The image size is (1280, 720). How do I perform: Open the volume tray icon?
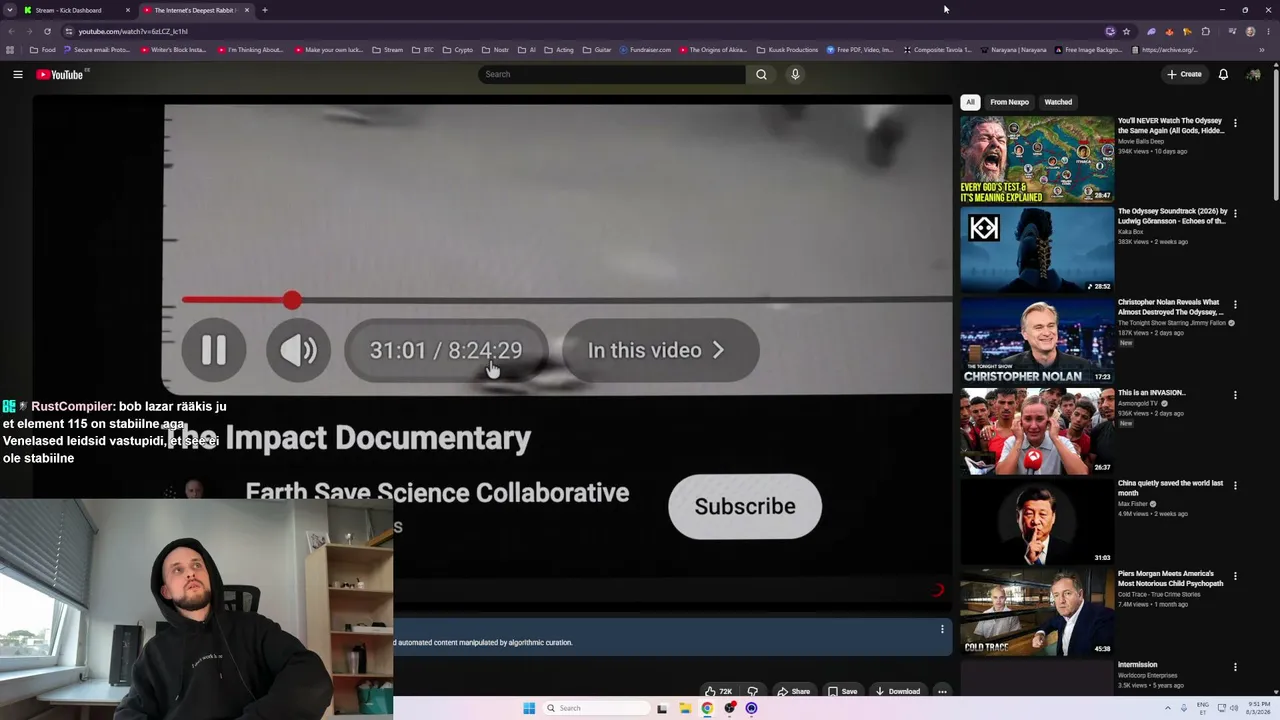(1232, 708)
